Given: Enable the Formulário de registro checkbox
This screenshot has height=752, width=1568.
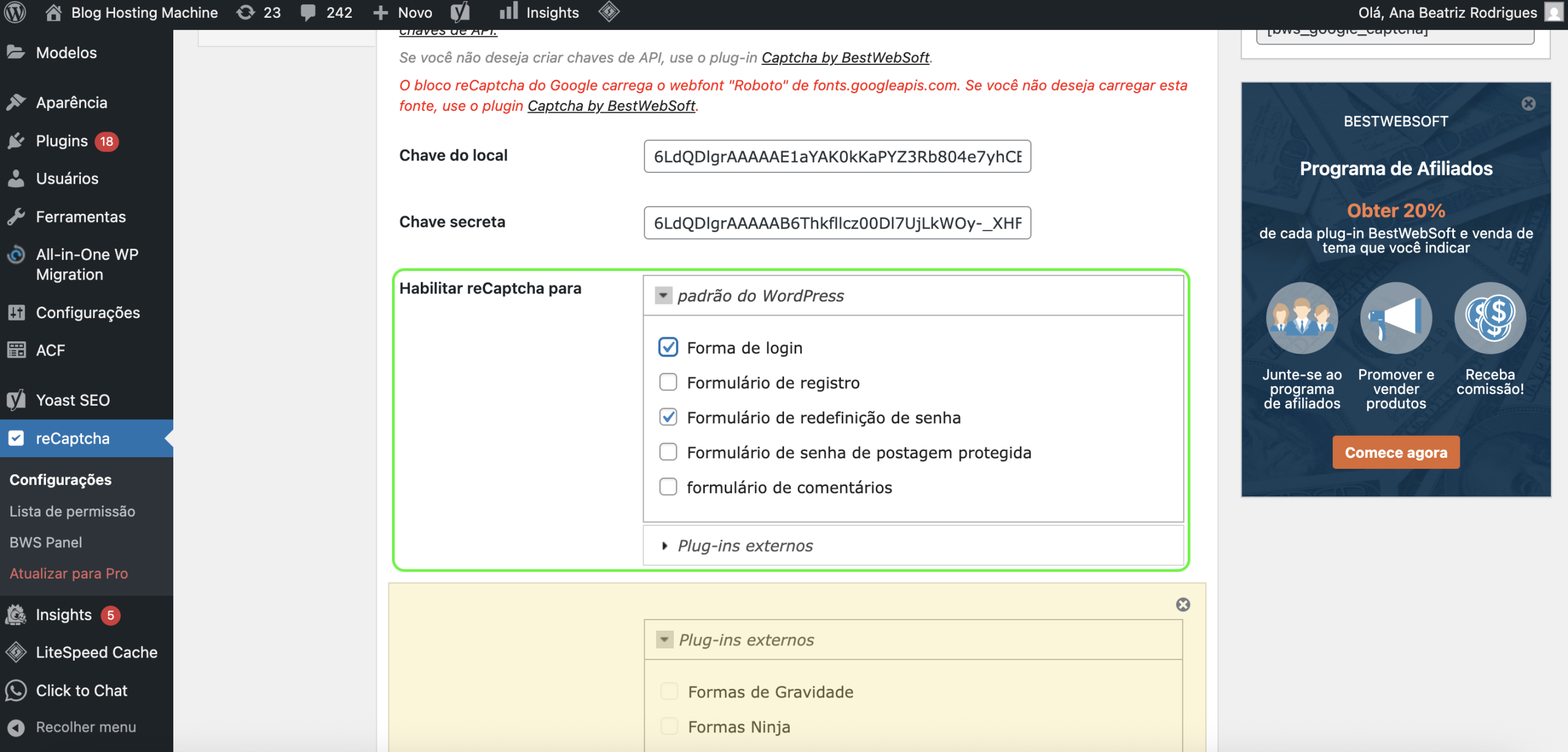Looking at the screenshot, I should pos(668,382).
